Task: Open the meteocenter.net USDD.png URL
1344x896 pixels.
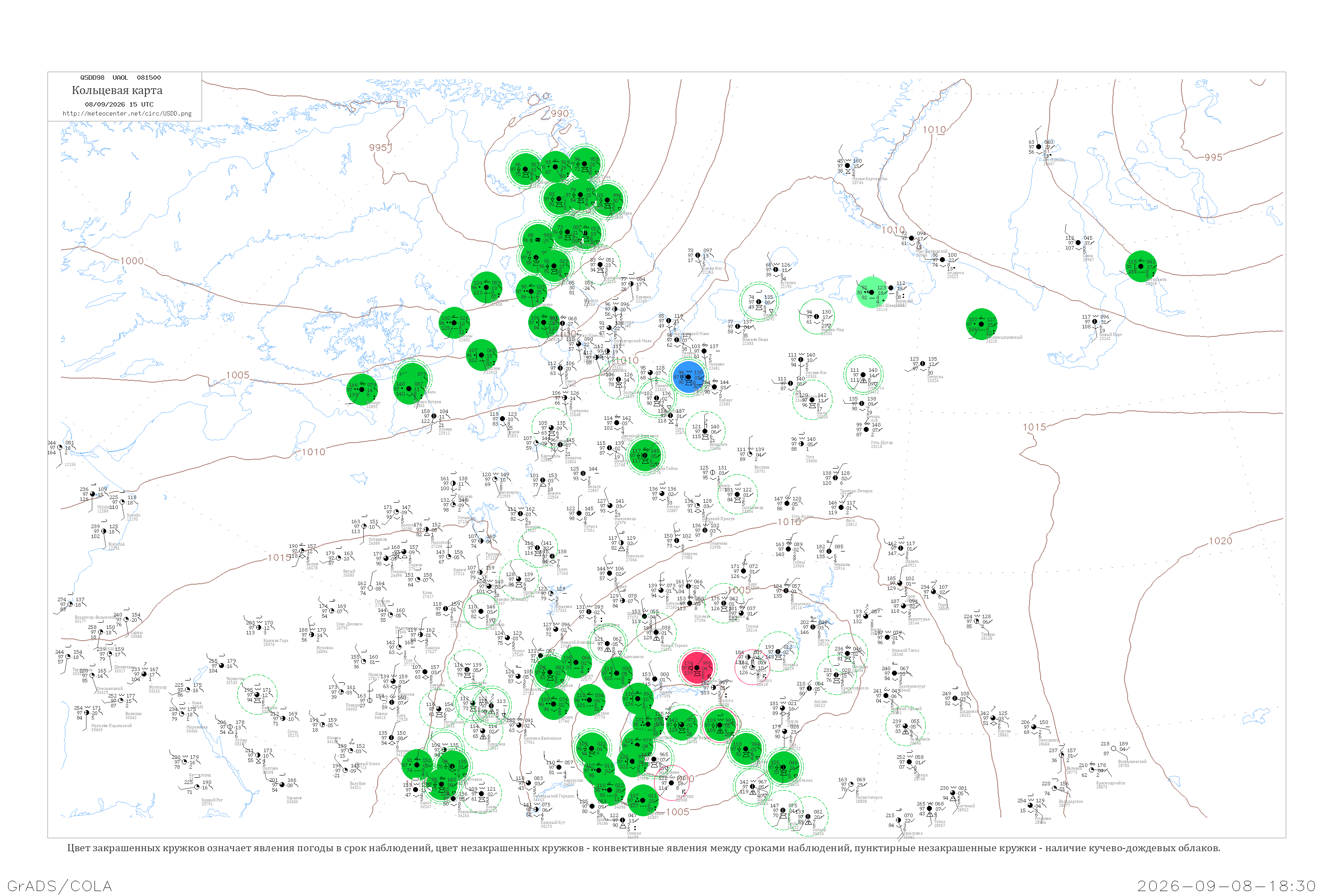Action: [127, 114]
